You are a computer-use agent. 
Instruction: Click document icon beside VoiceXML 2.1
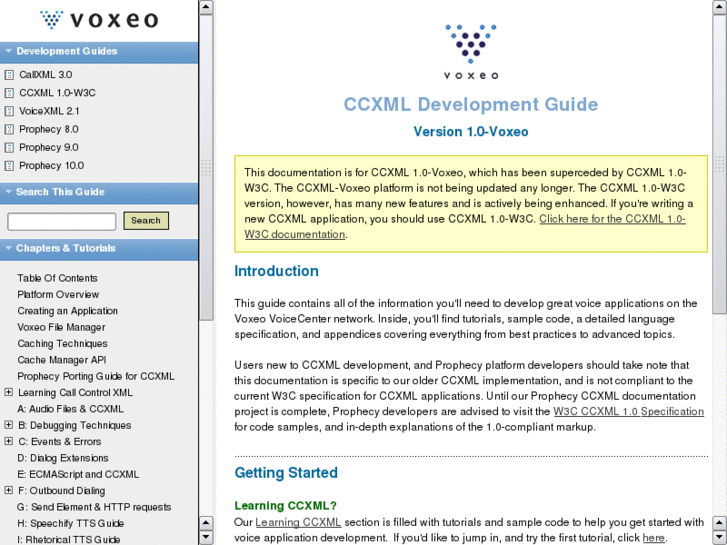[9, 111]
